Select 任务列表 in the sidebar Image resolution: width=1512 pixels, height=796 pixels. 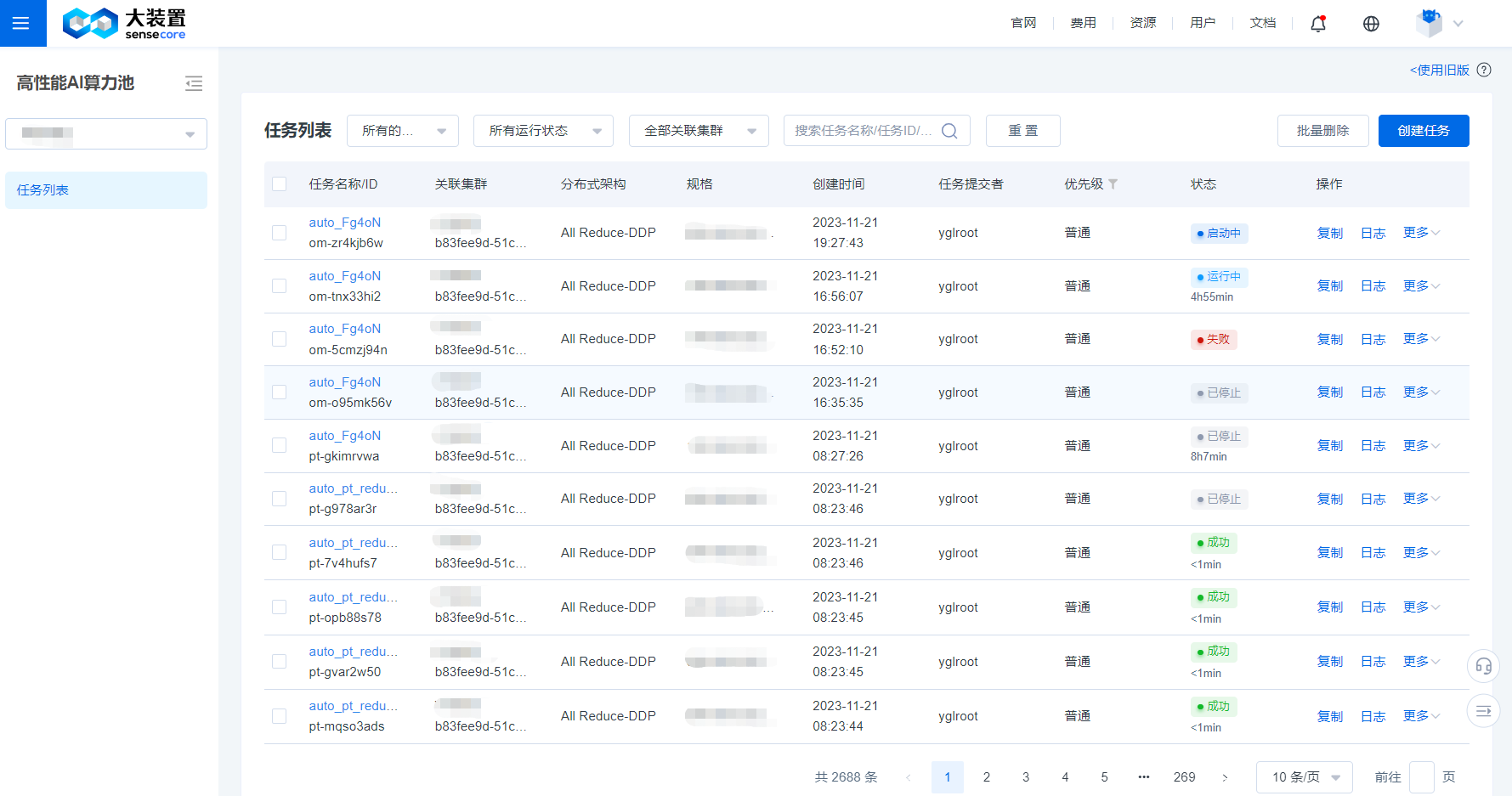[x=106, y=190]
